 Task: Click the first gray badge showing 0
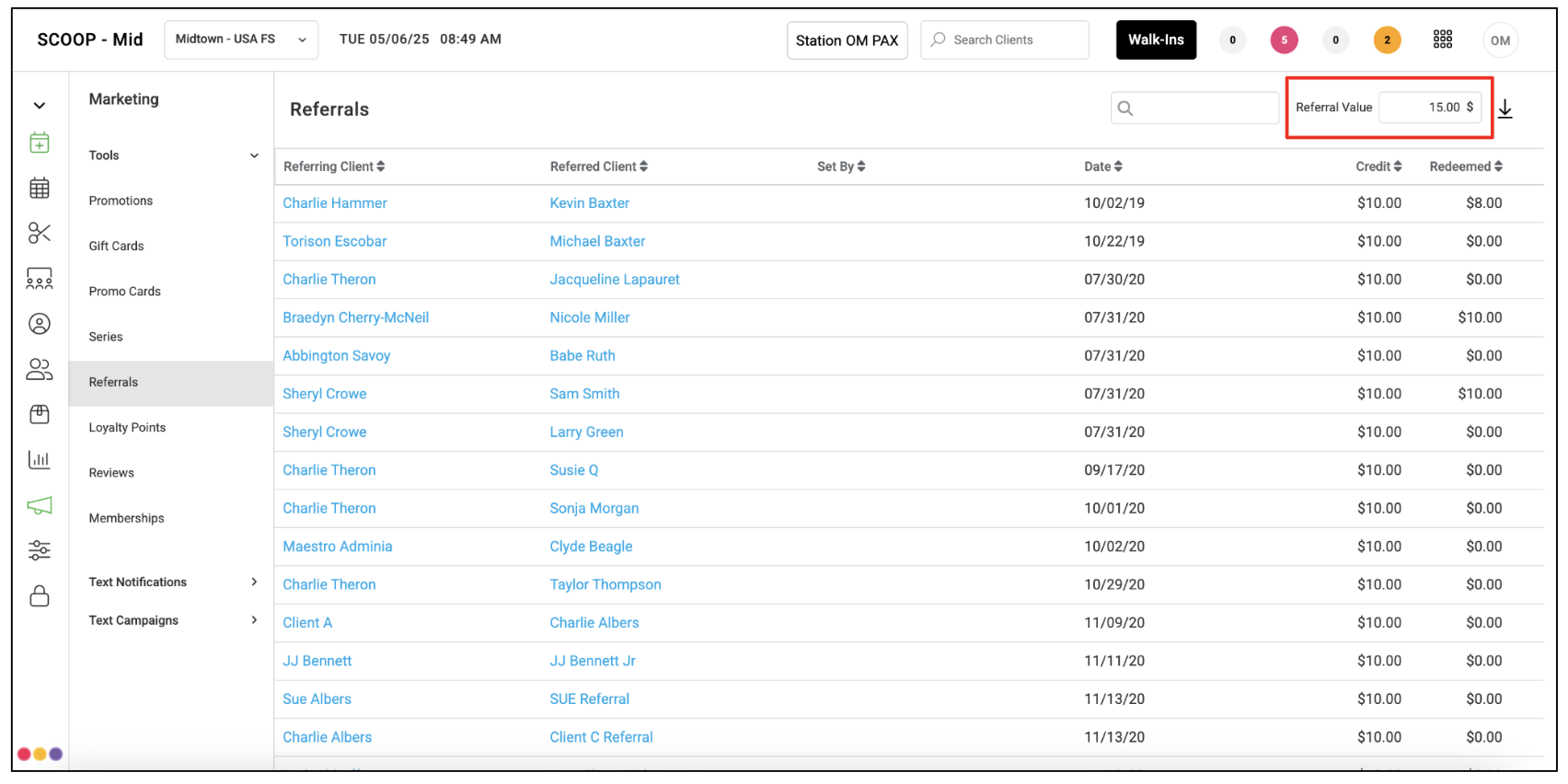[1233, 40]
